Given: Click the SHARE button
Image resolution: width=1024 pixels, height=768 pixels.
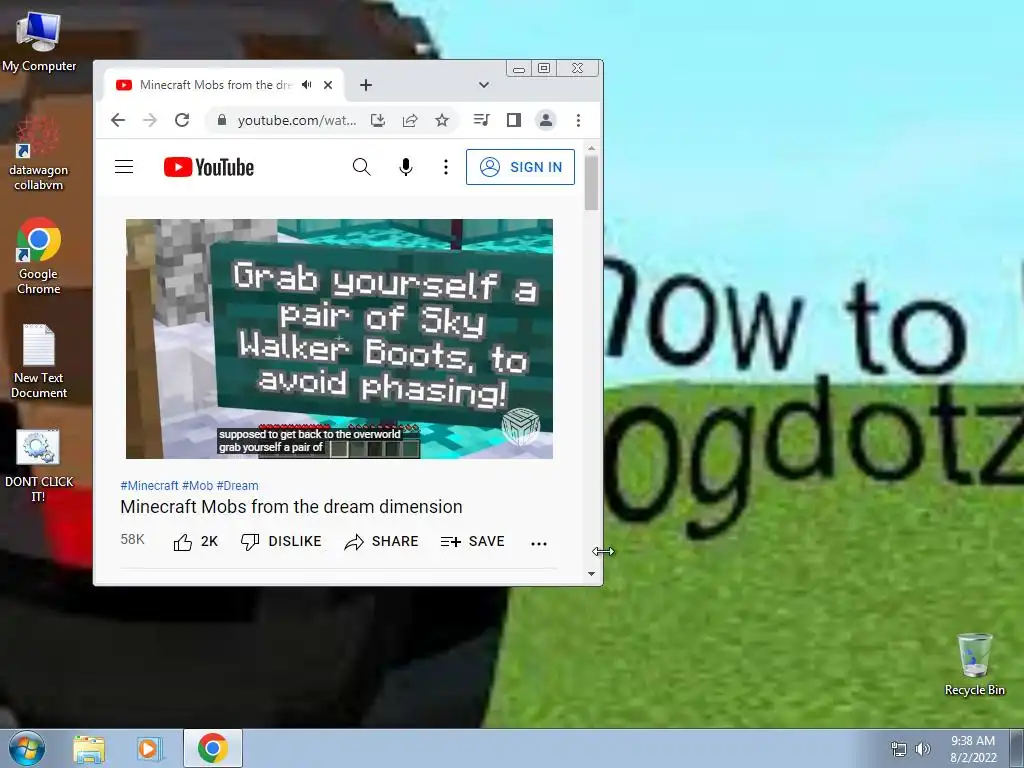Looking at the screenshot, I should click(381, 542).
